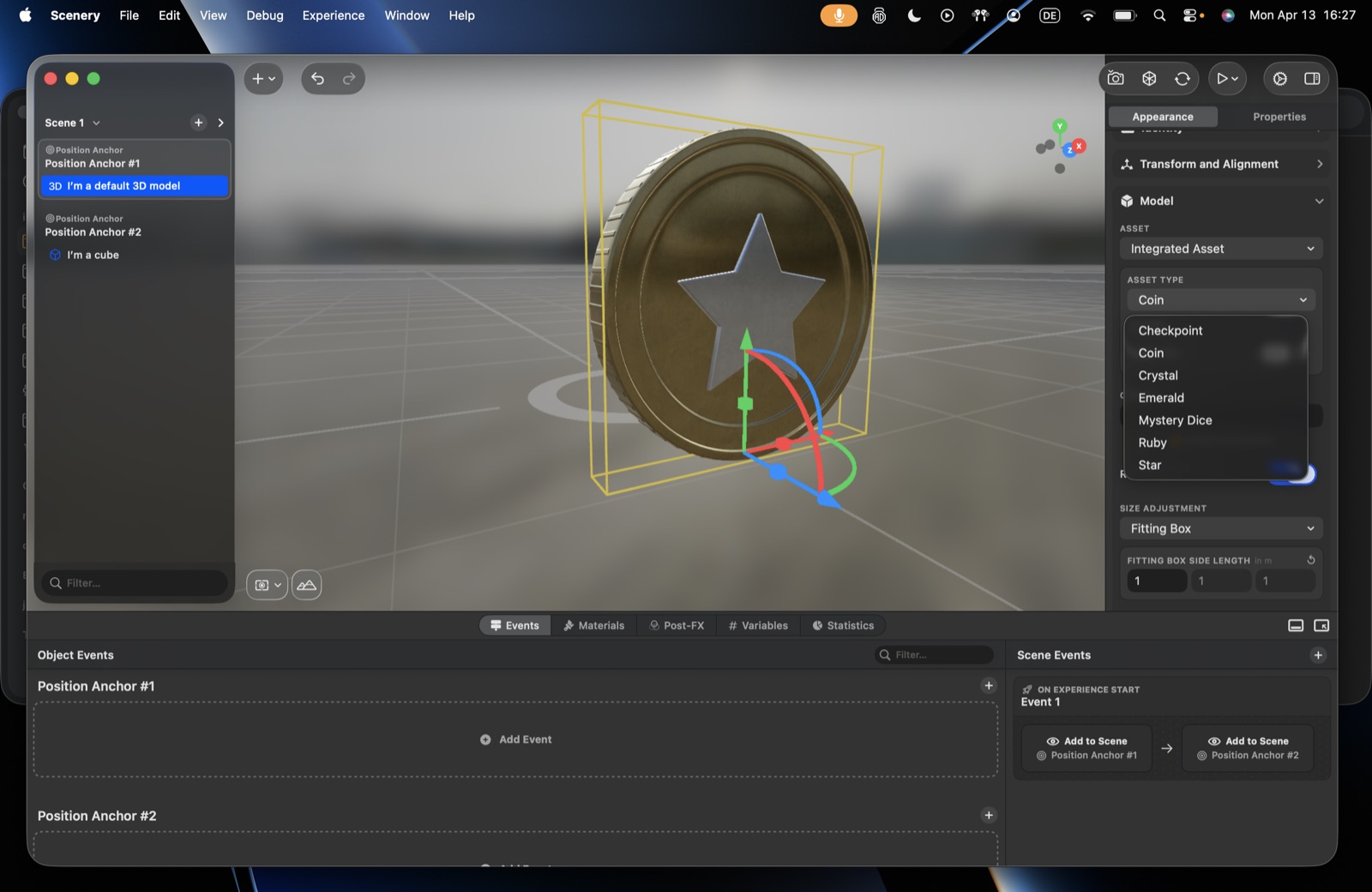Add event to Position Anchor #2 plus
This screenshot has width=1372, height=892.
[989, 815]
